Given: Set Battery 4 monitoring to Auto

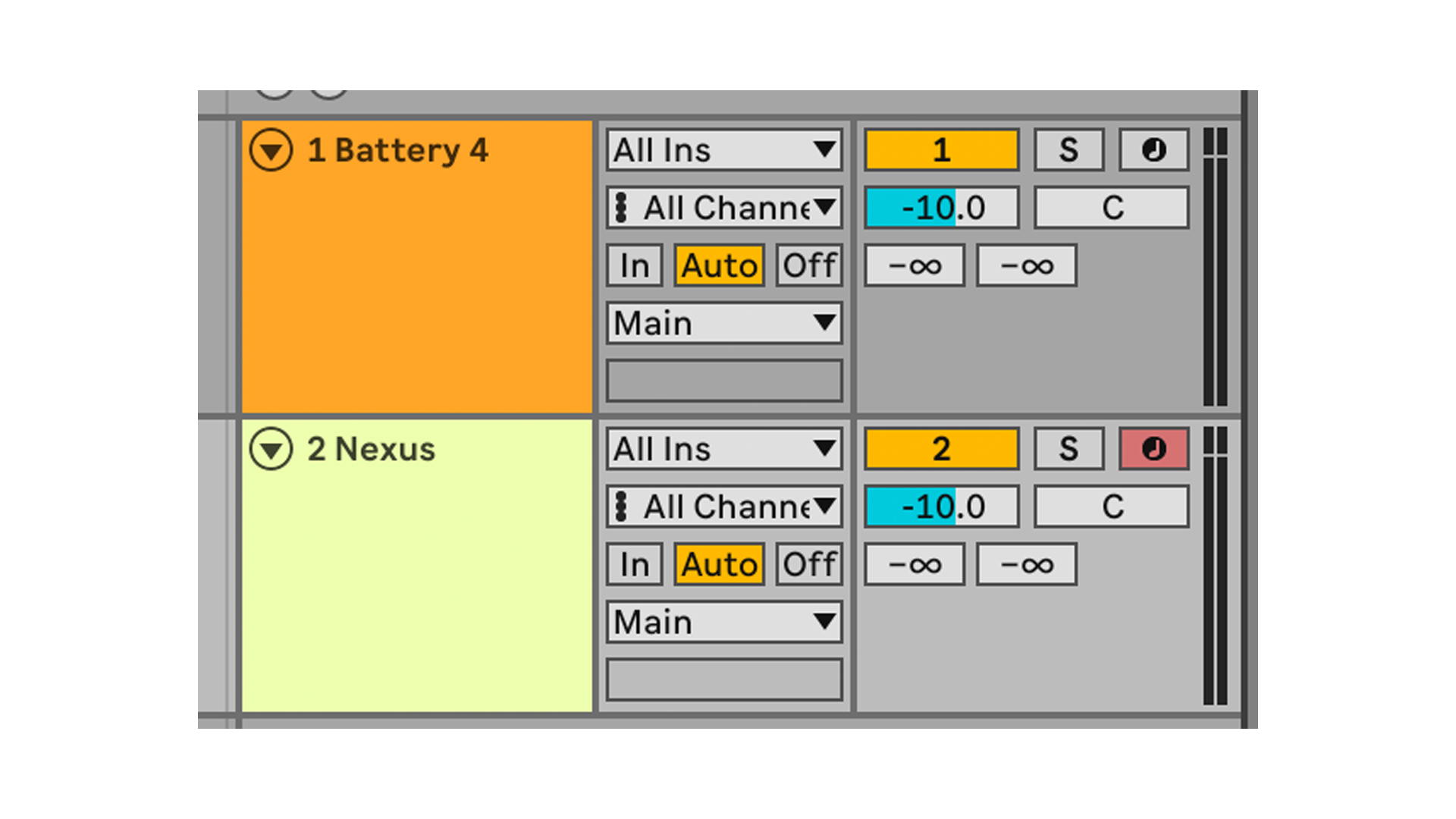Looking at the screenshot, I should click(719, 265).
